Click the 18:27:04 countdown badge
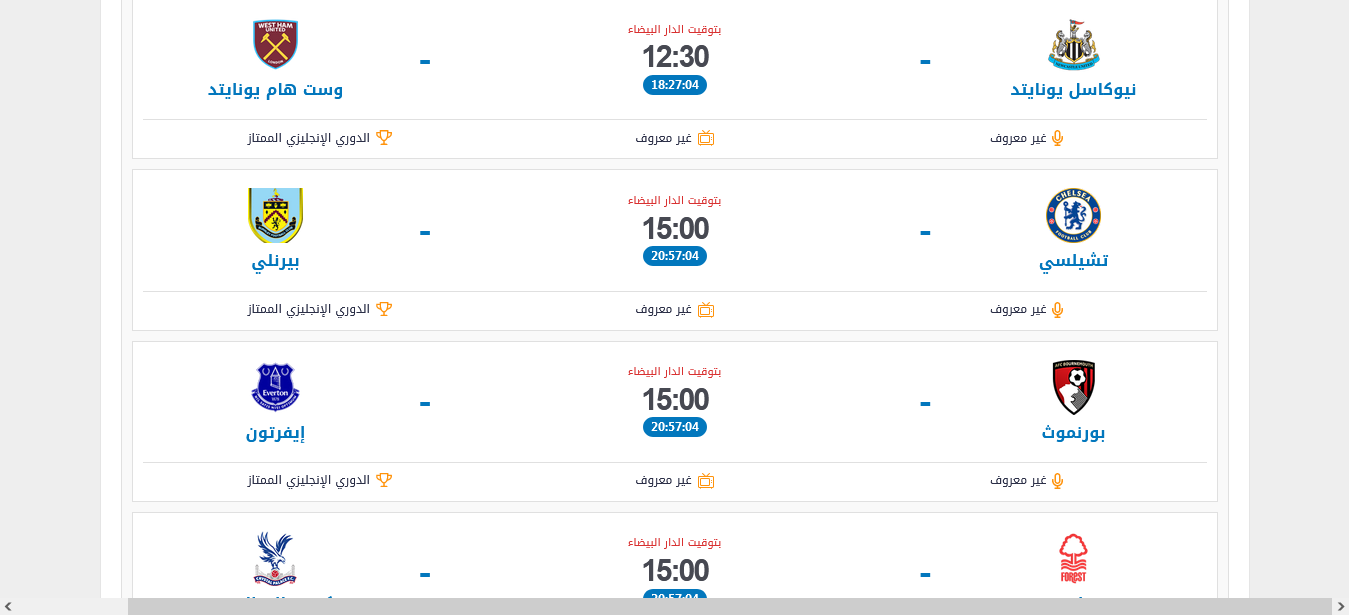 tap(675, 85)
